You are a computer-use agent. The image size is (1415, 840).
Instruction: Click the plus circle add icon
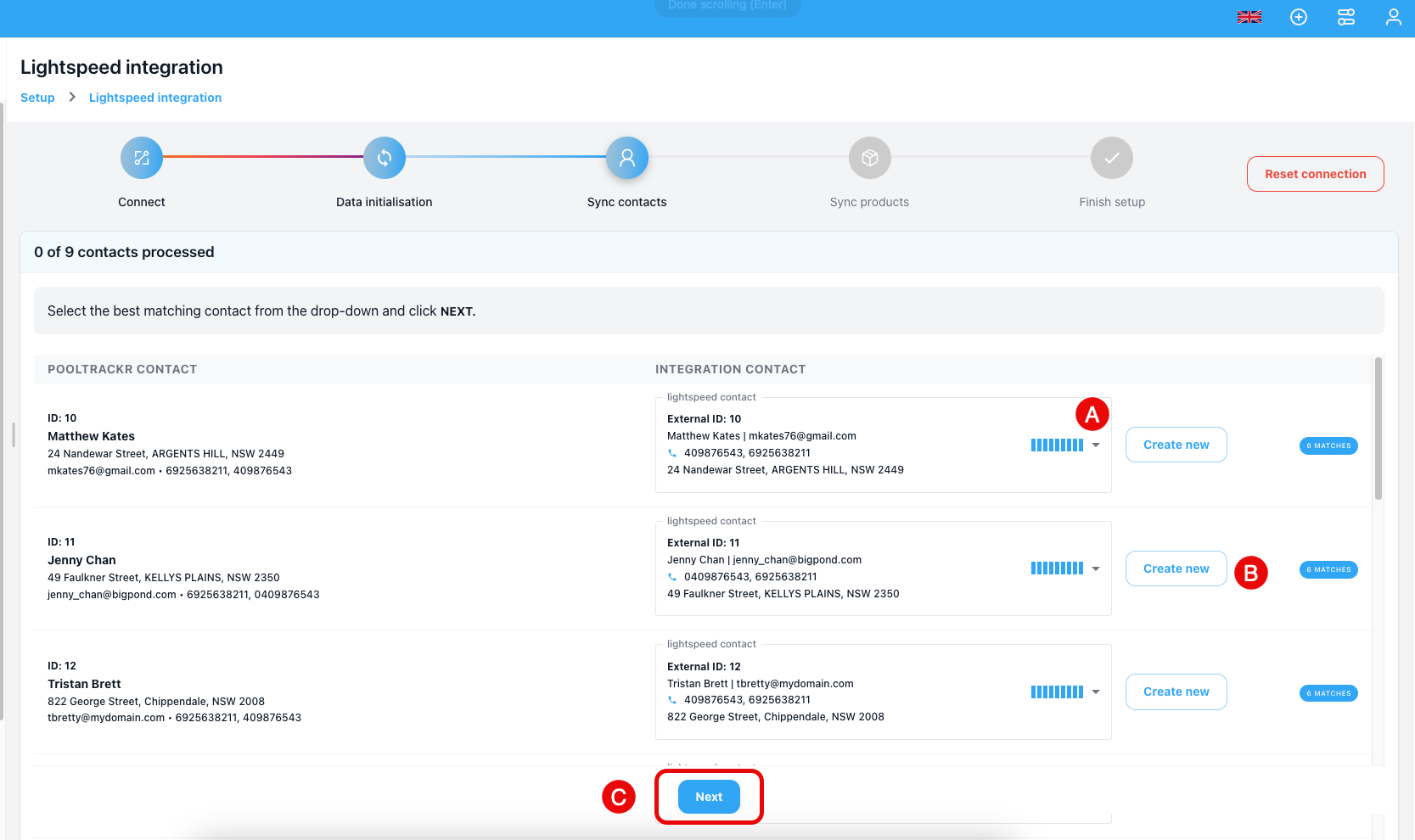click(1299, 17)
